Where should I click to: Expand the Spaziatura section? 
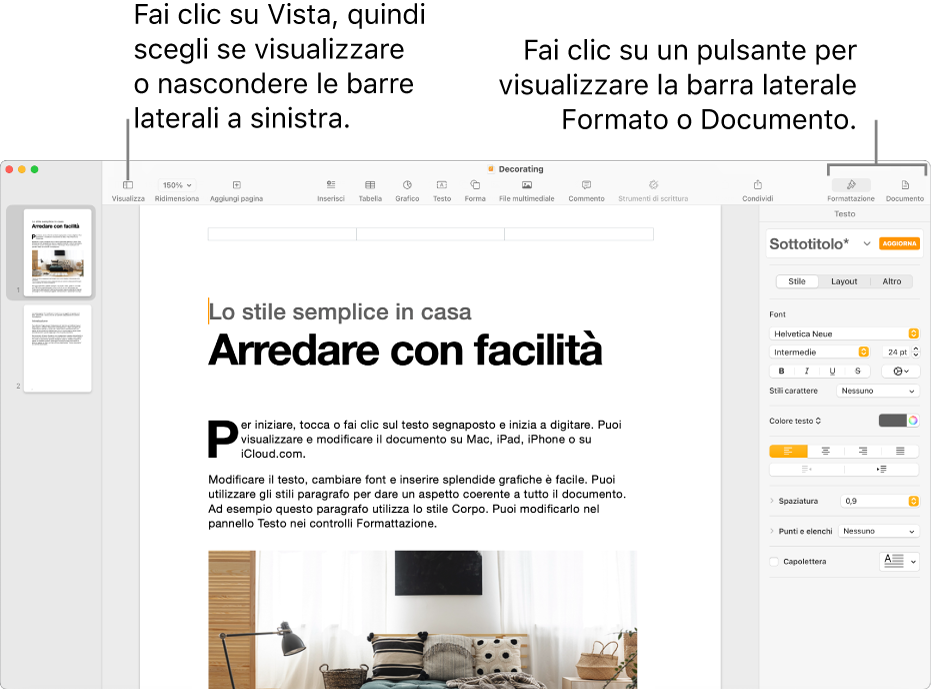[772, 501]
